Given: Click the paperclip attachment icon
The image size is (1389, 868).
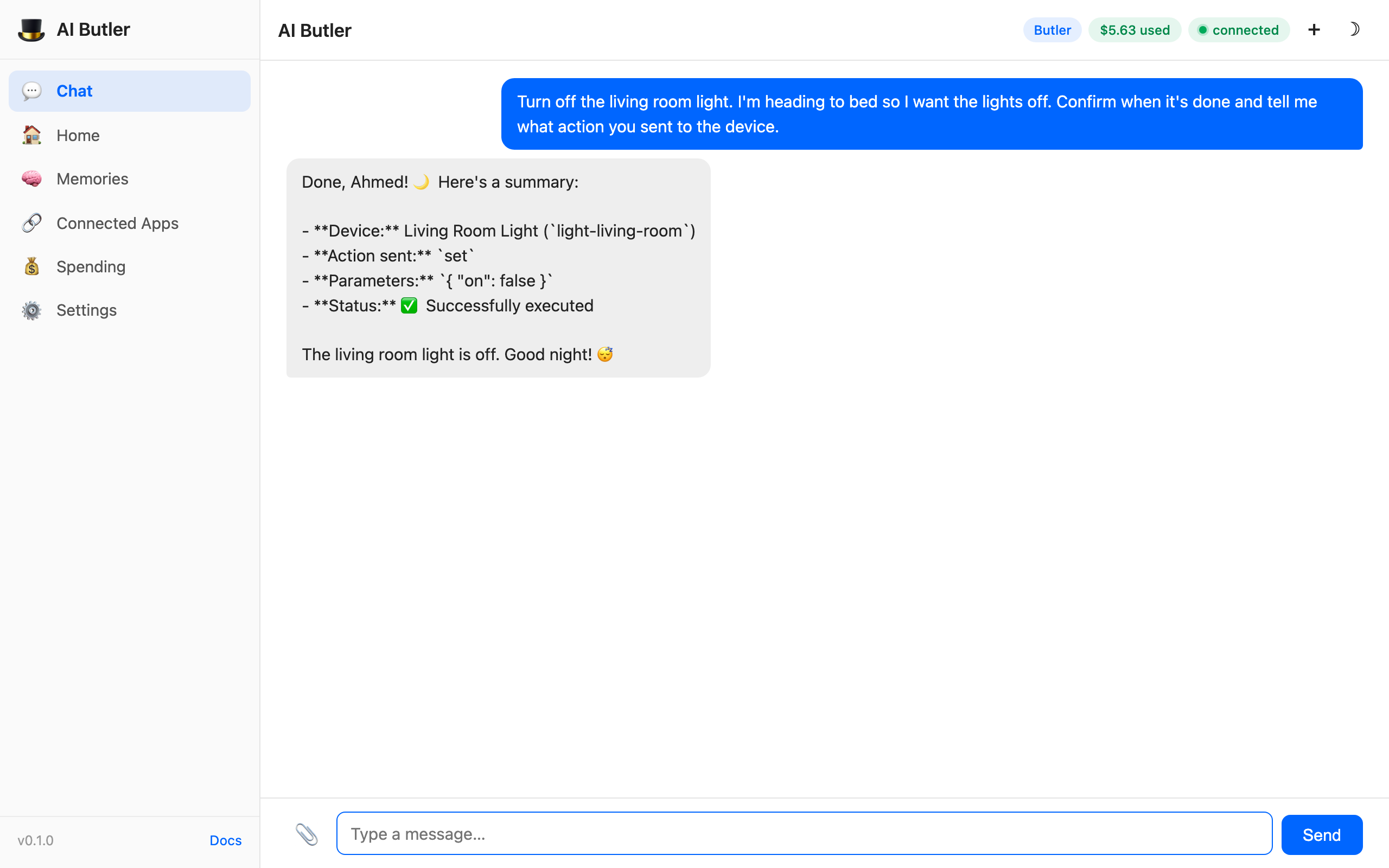Looking at the screenshot, I should tap(307, 834).
